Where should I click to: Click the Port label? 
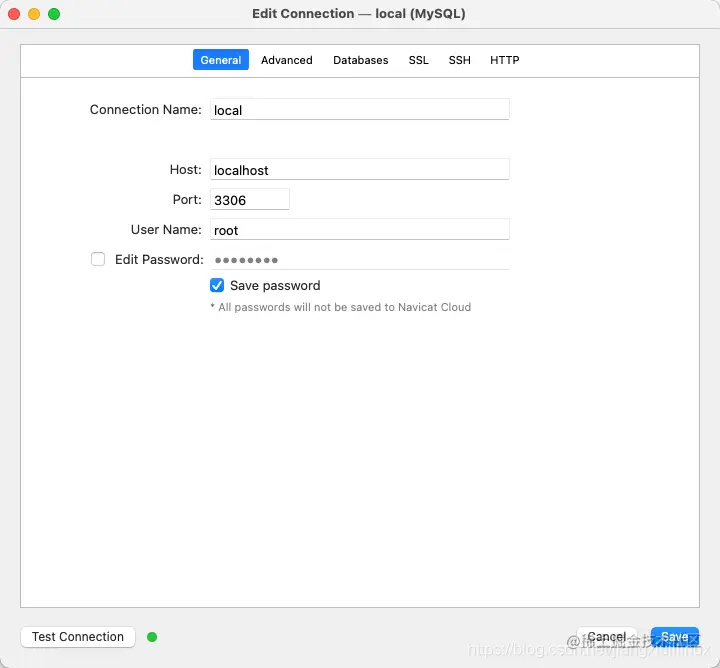(187, 200)
